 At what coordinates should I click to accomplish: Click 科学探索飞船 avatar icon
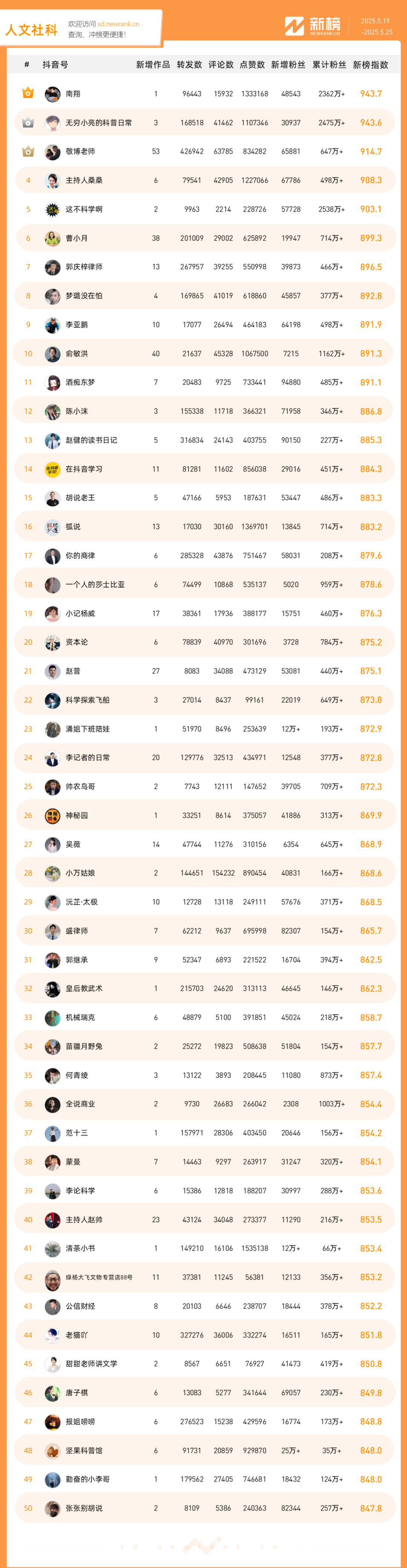coord(52,700)
